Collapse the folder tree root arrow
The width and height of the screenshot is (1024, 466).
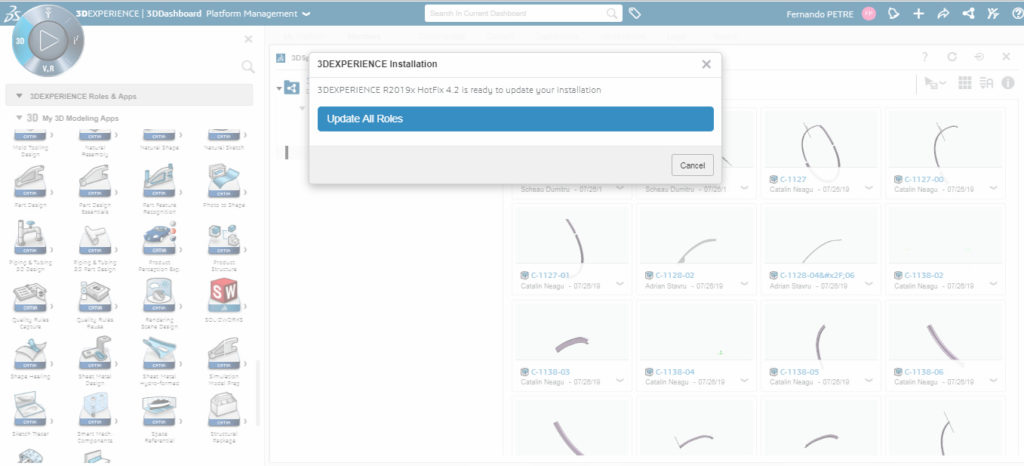pos(279,87)
